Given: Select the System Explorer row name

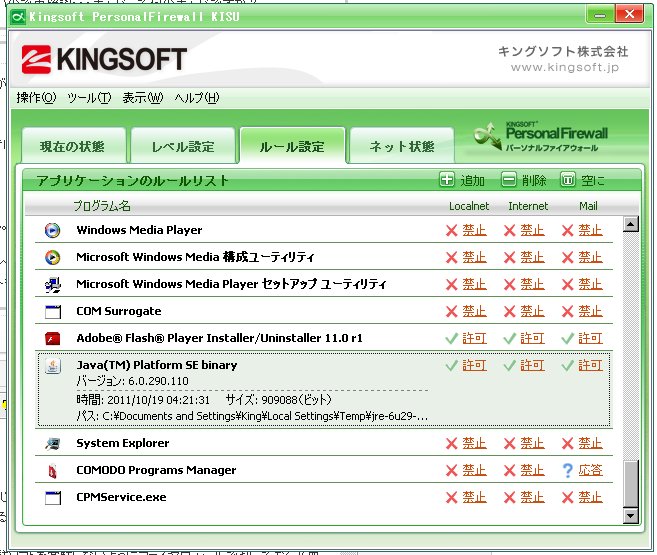Looking at the screenshot, I should point(123,443).
